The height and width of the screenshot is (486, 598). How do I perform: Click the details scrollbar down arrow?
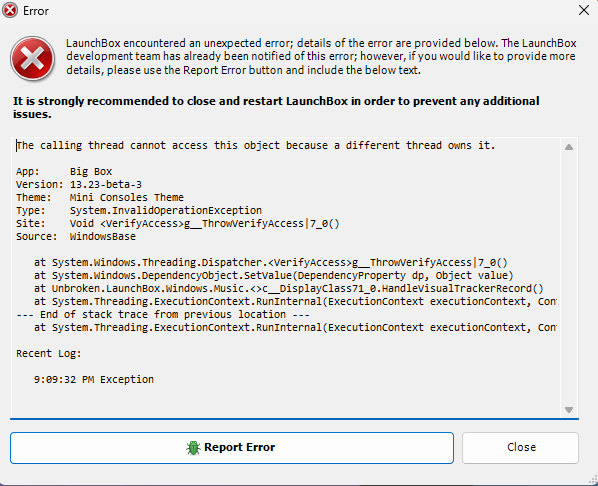coord(569,410)
